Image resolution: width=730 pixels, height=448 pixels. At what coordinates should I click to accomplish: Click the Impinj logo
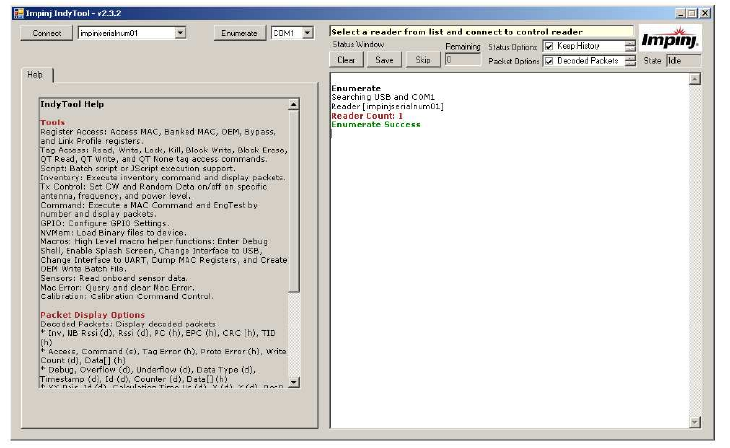670,39
